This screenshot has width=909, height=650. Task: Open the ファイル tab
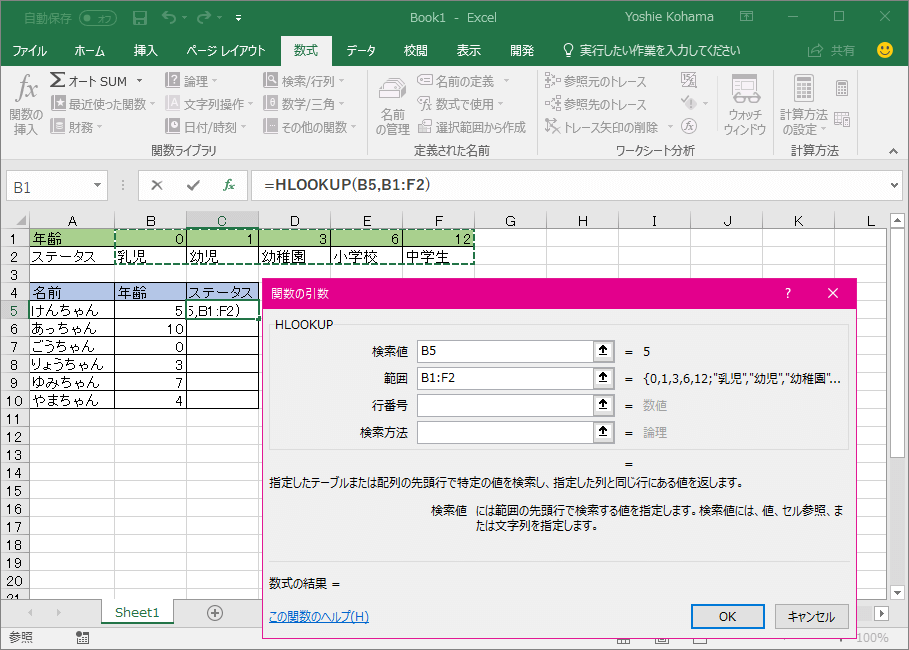pyautogui.click(x=29, y=50)
